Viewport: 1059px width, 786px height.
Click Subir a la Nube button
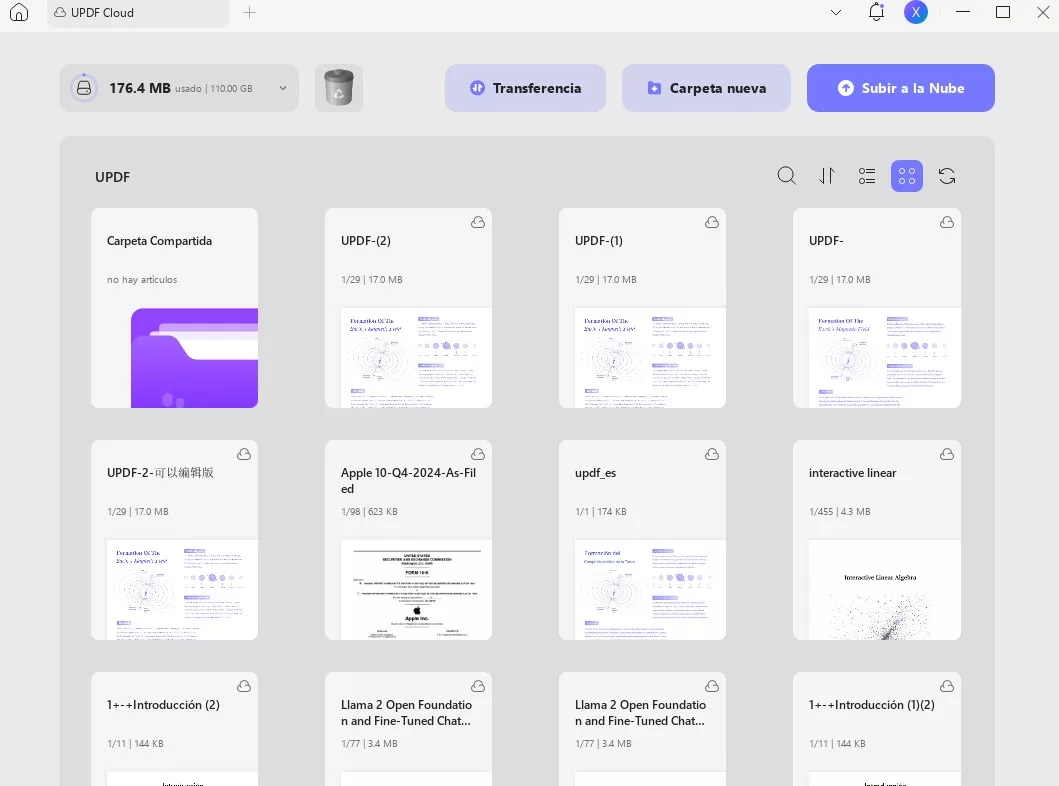click(900, 88)
